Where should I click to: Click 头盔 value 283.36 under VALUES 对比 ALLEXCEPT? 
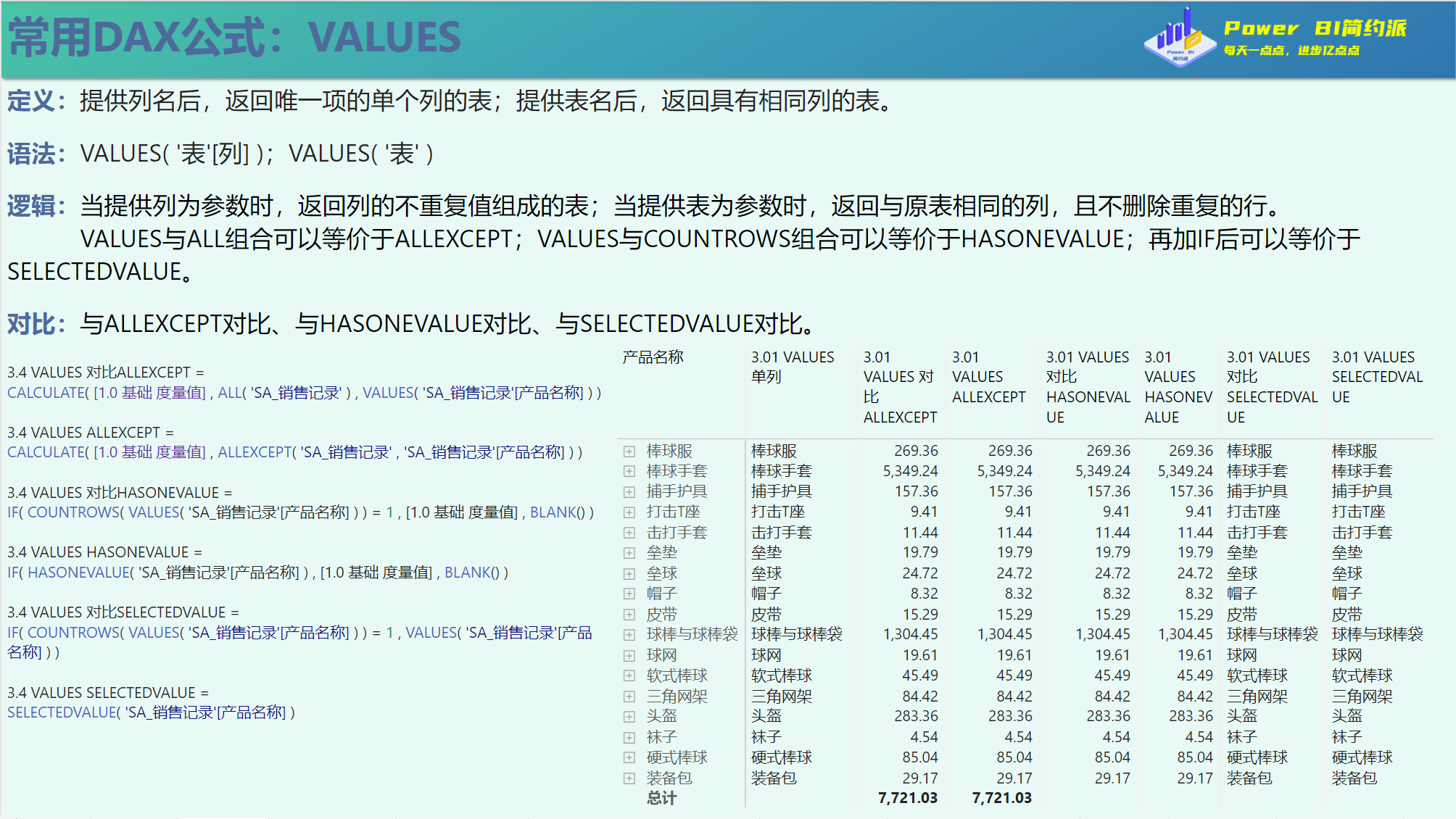(916, 716)
